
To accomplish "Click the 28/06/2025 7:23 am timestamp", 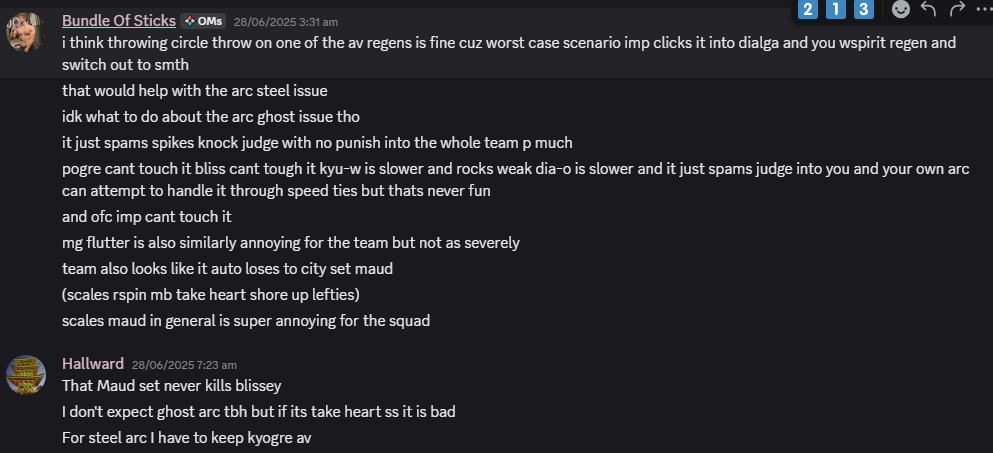I will pos(184,365).
